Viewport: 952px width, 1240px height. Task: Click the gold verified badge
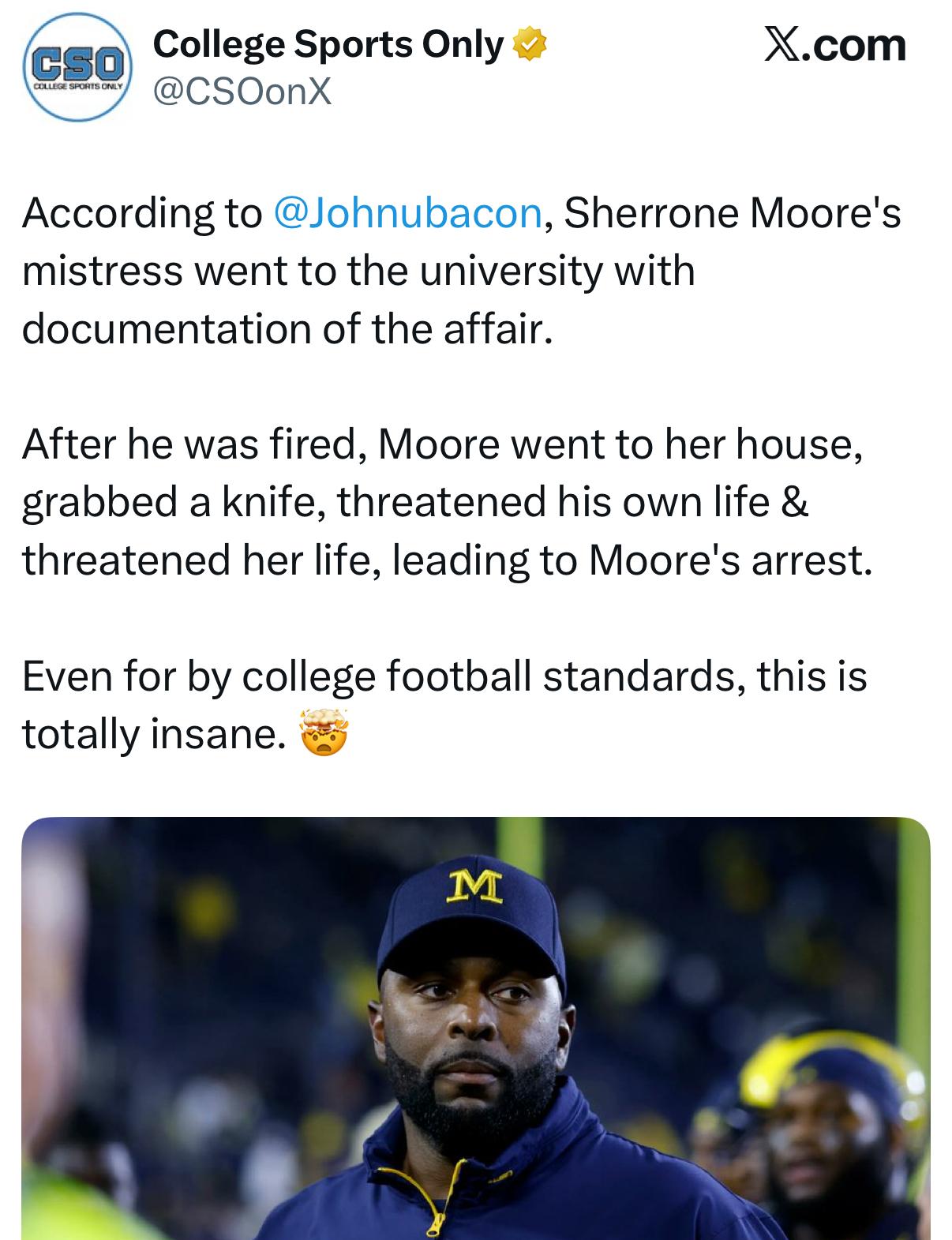tap(530, 46)
